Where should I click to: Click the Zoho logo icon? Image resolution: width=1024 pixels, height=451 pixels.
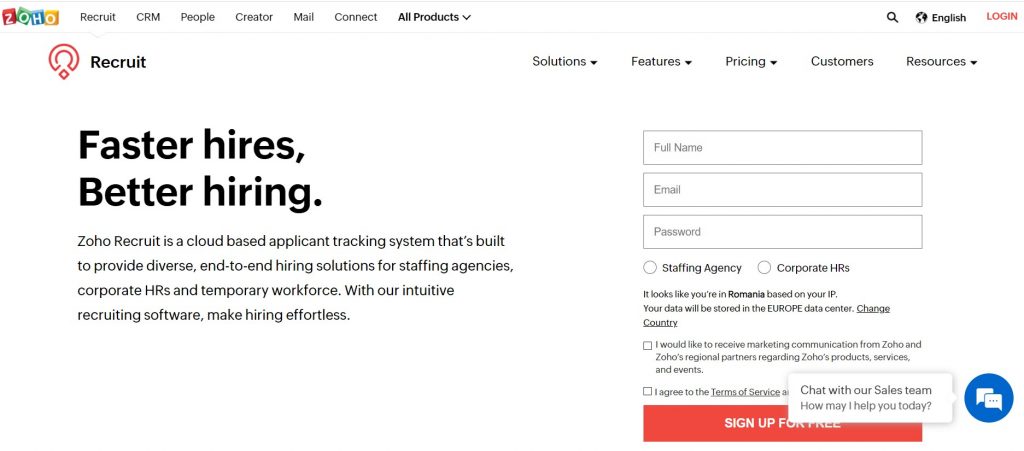(30, 16)
